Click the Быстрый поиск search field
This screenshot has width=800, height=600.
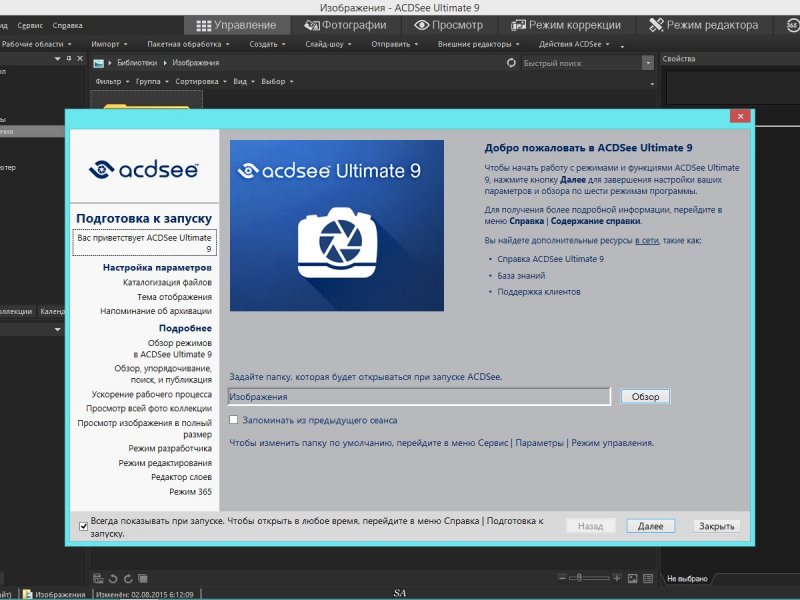(582, 63)
